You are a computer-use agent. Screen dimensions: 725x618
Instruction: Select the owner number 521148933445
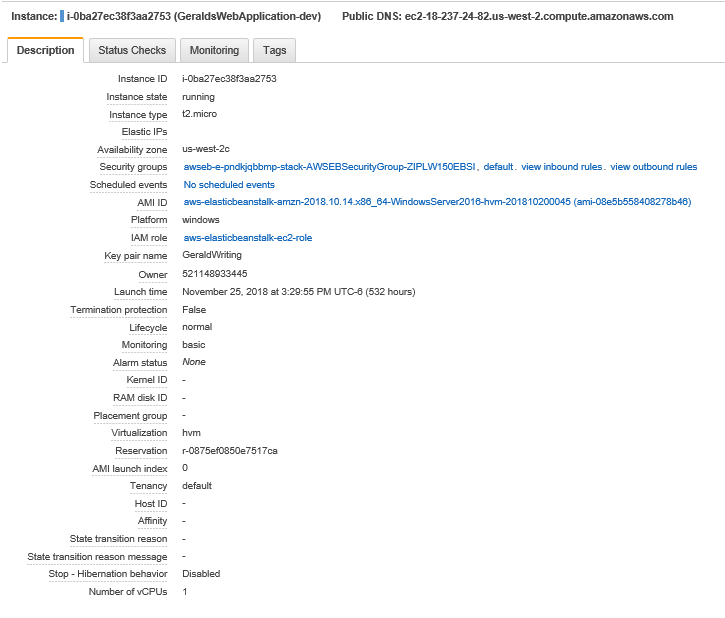[215, 274]
